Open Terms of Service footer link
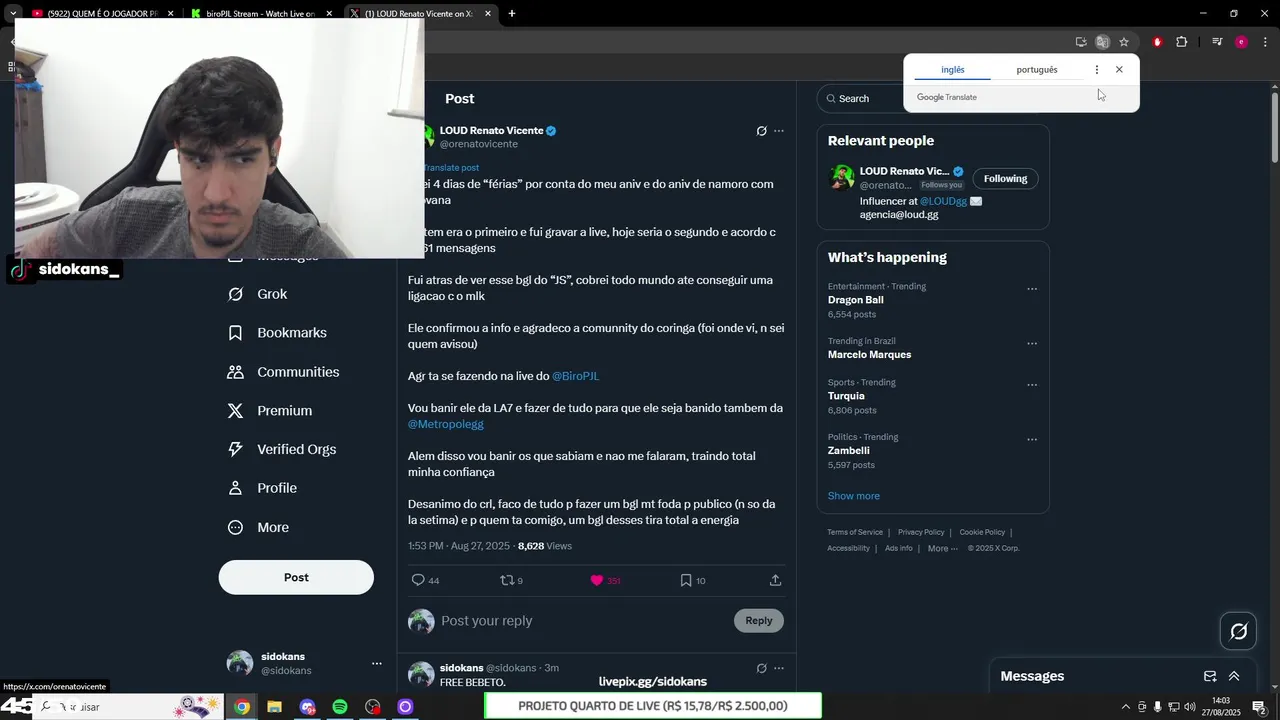Viewport: 1280px width, 720px height. [x=855, y=532]
